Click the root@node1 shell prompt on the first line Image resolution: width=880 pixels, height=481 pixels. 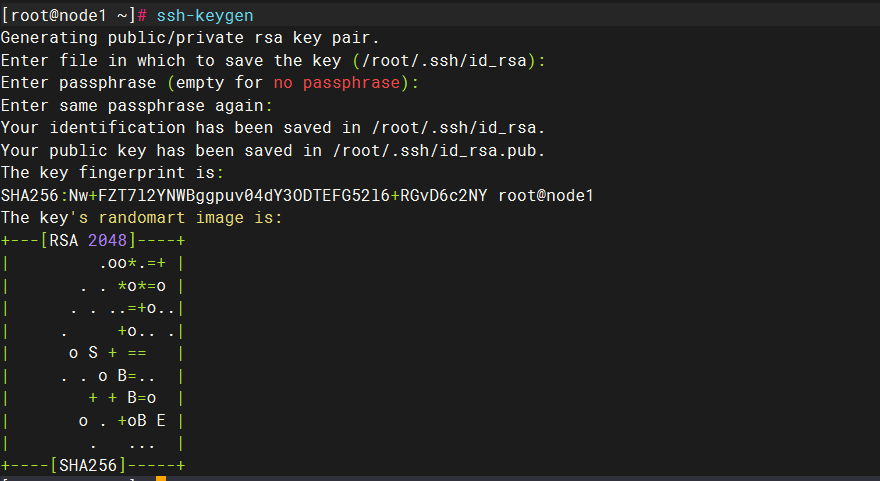coord(70,17)
